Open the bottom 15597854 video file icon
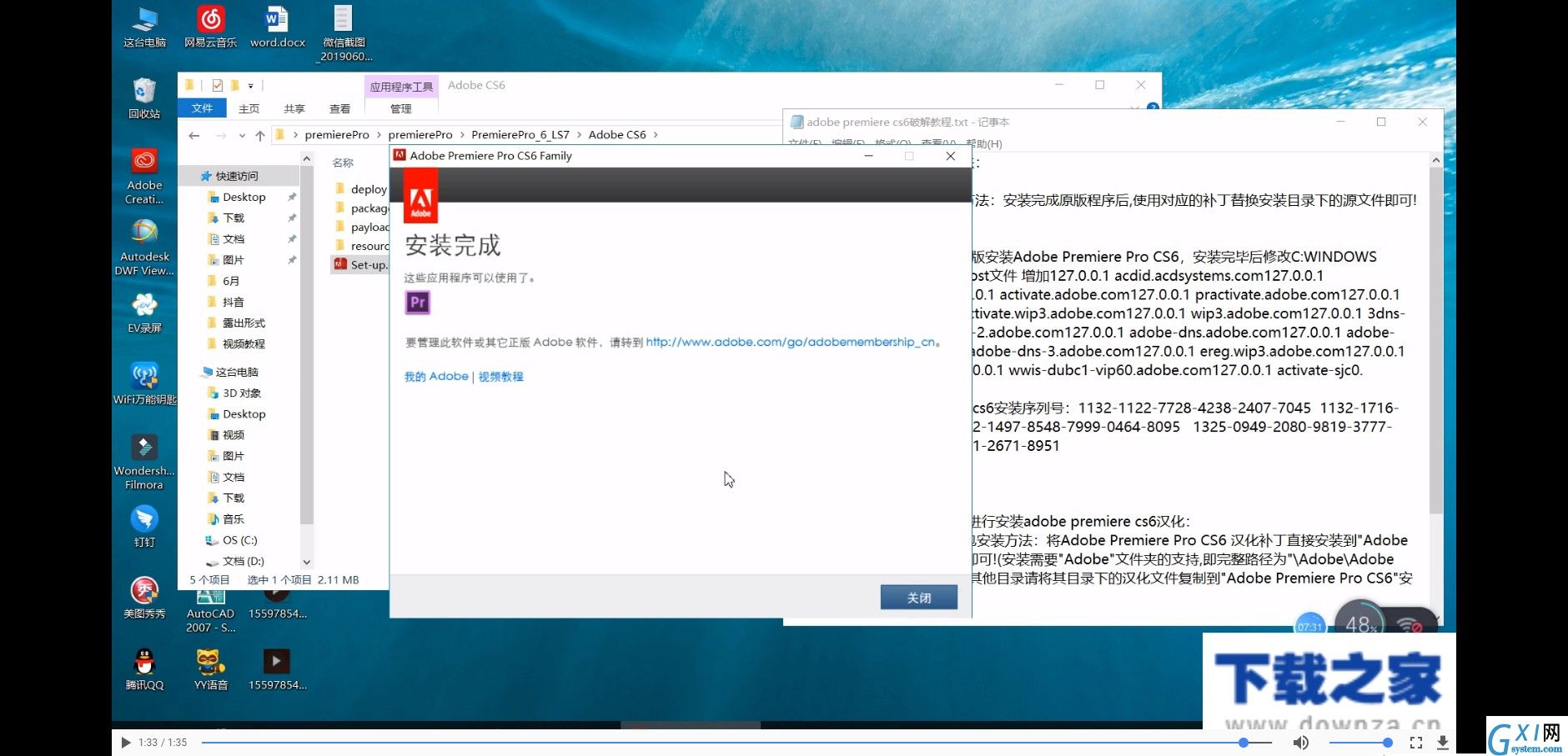 pos(277,670)
